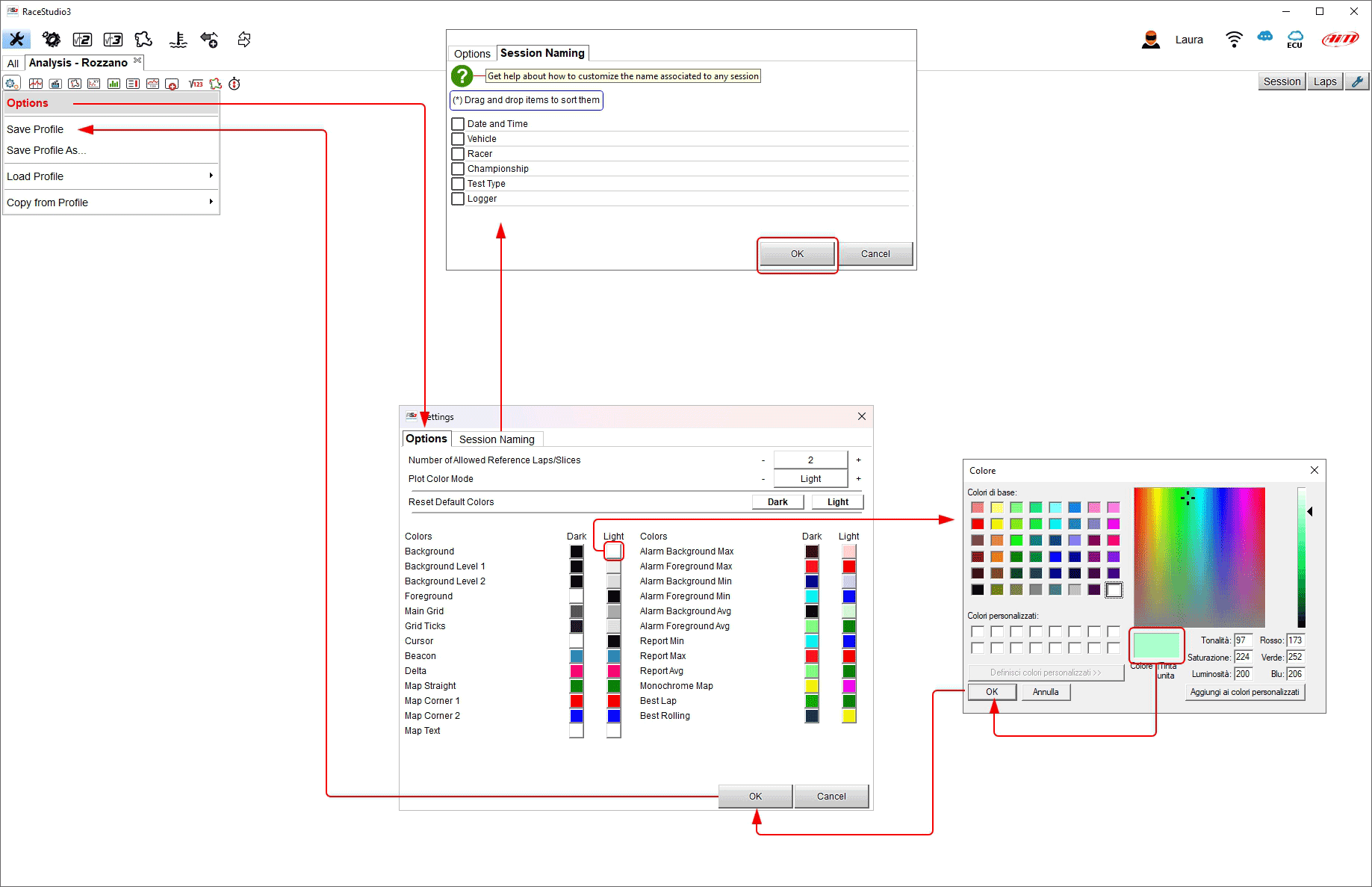This screenshot has width=1372, height=887.
Task: Expand the Copy from Profile submenu
Action: [111, 203]
